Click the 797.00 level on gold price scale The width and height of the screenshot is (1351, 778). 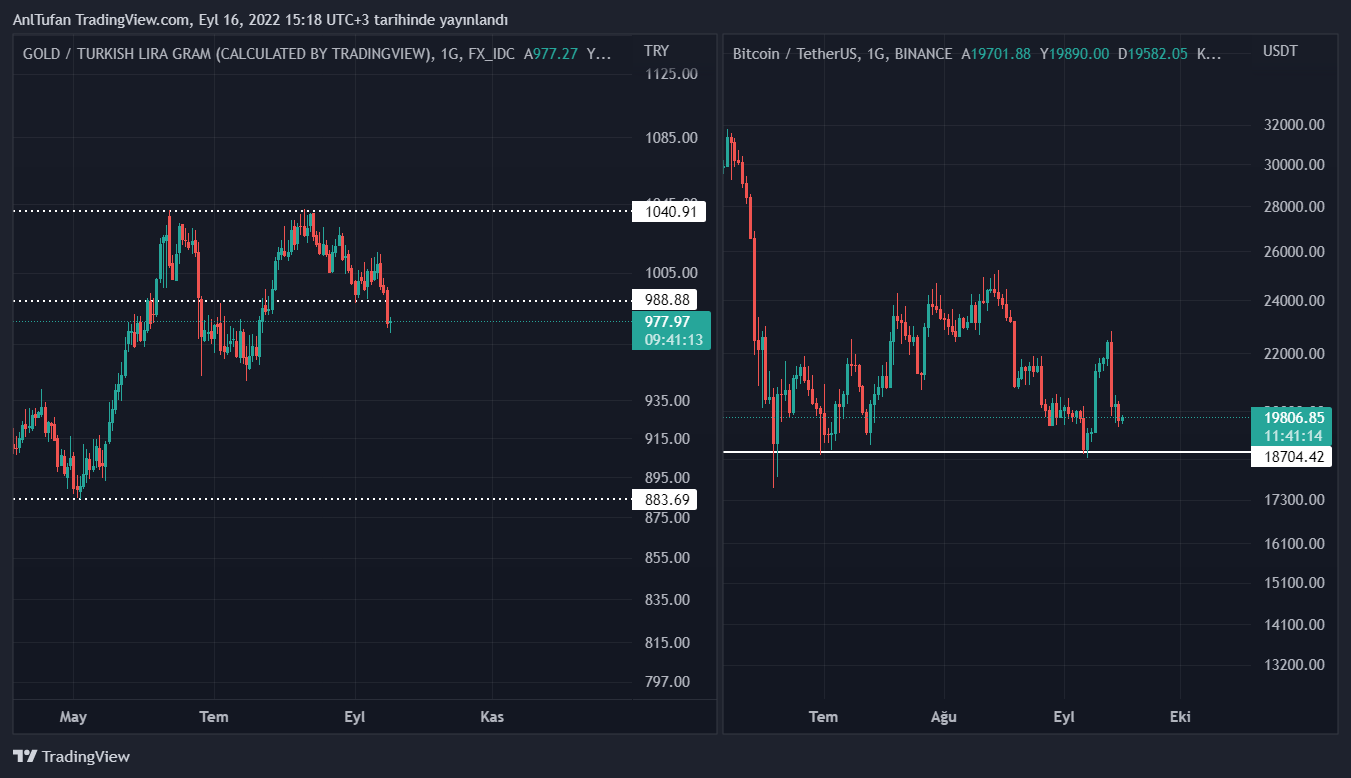pos(669,681)
